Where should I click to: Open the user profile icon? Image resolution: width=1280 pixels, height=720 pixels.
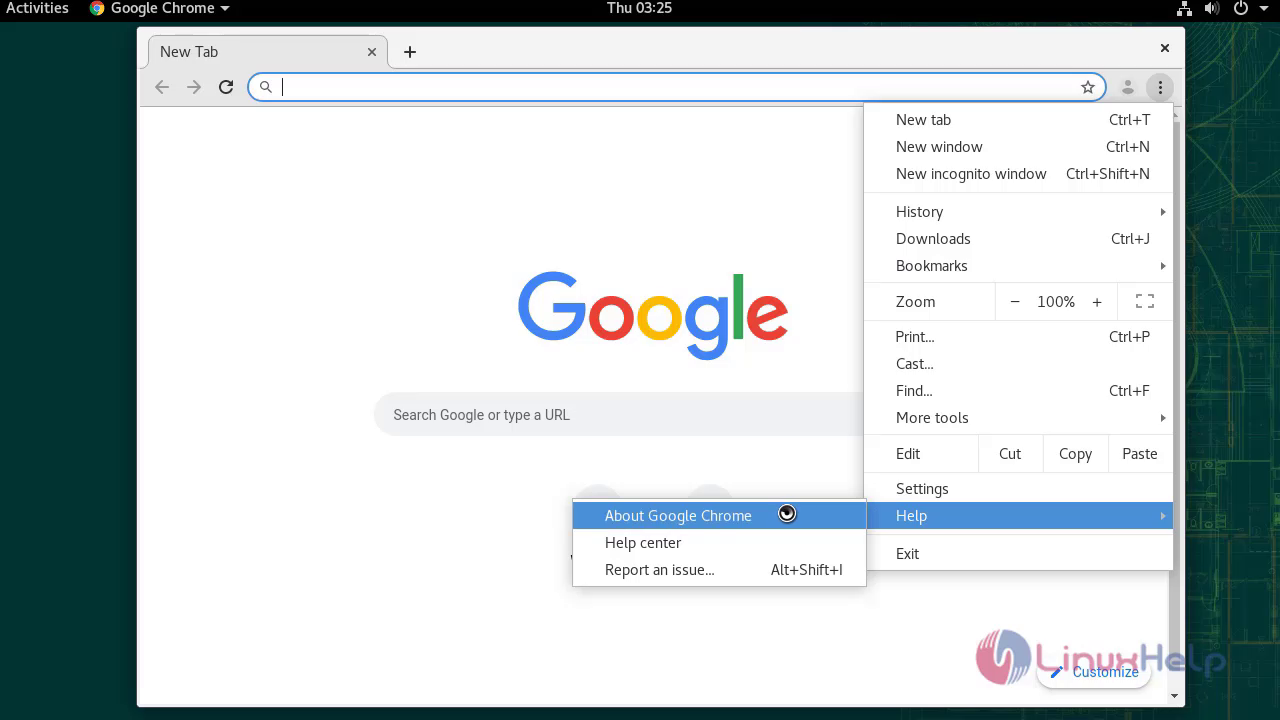[1128, 87]
